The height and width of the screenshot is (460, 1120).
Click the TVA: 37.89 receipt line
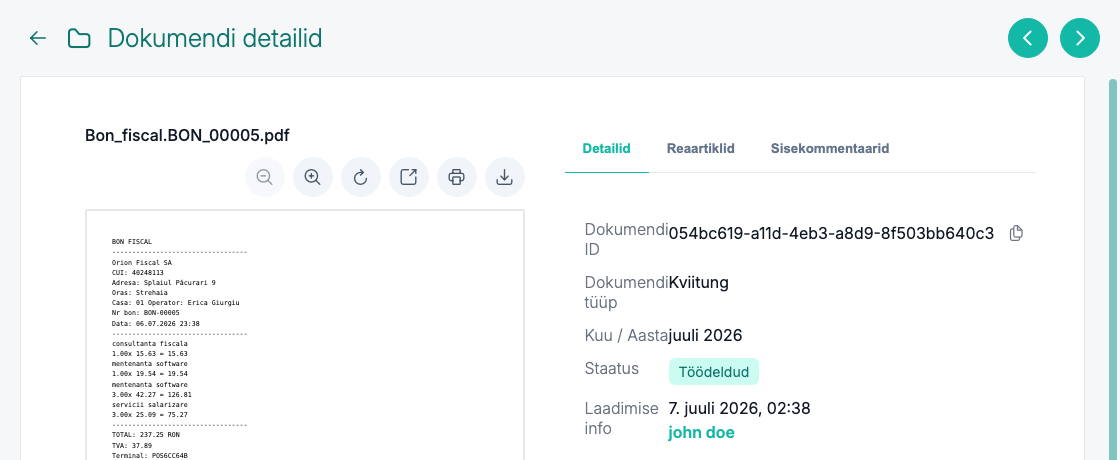click(134, 445)
